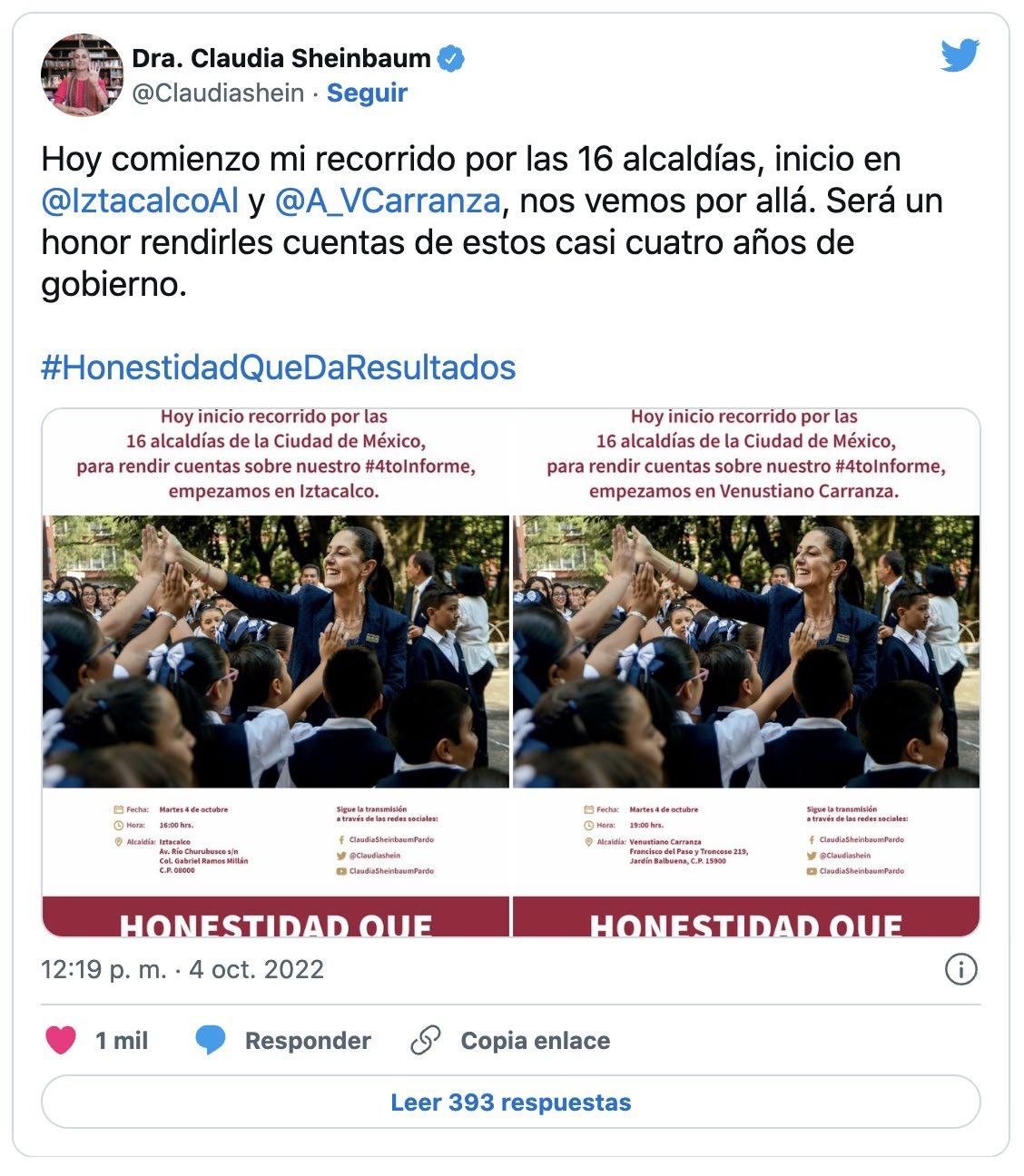Click the Responder label
The height and width of the screenshot is (1176, 1024).
pyautogui.click(x=308, y=1041)
